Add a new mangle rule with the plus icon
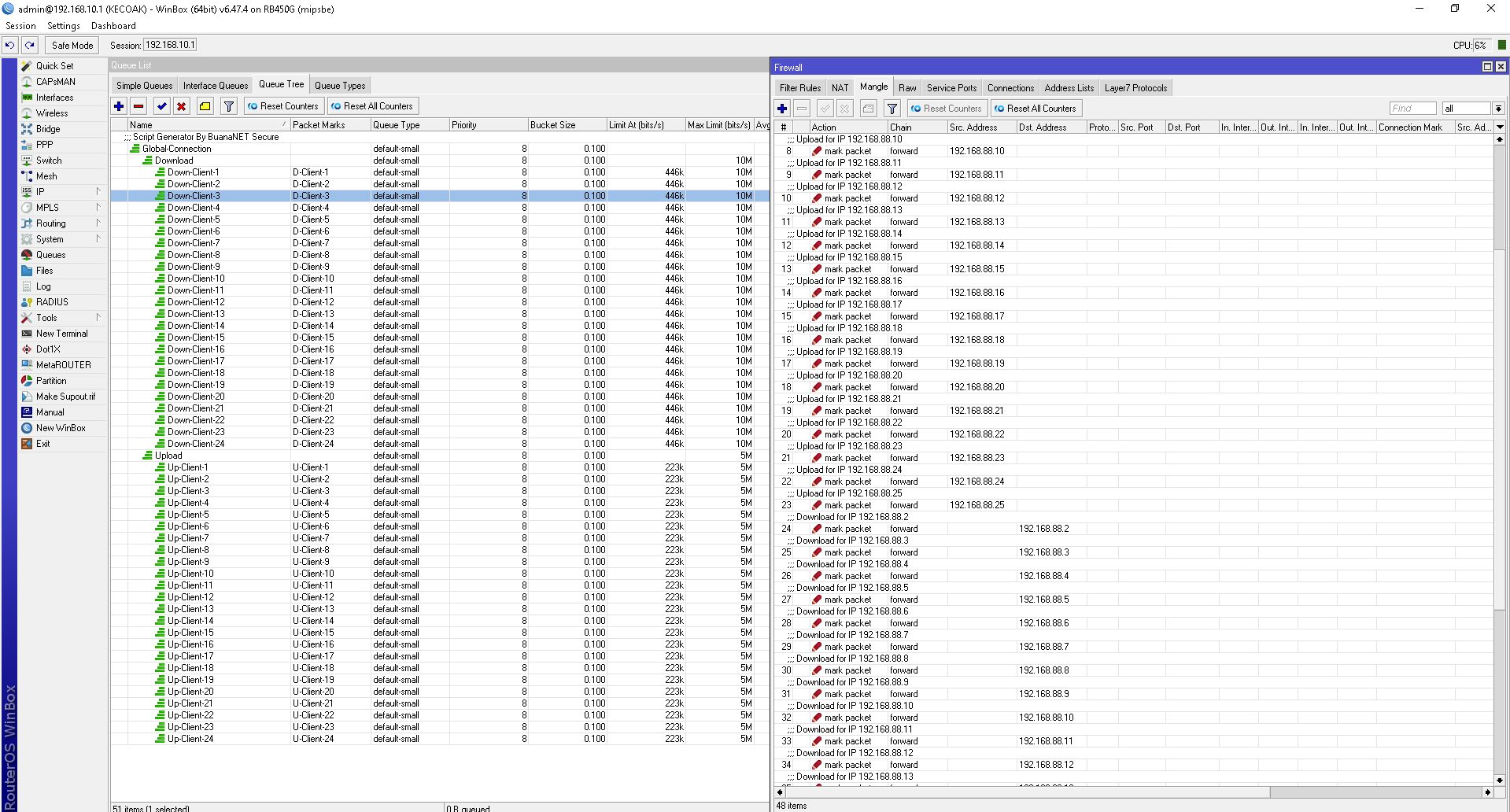The image size is (1510, 812). [781, 108]
